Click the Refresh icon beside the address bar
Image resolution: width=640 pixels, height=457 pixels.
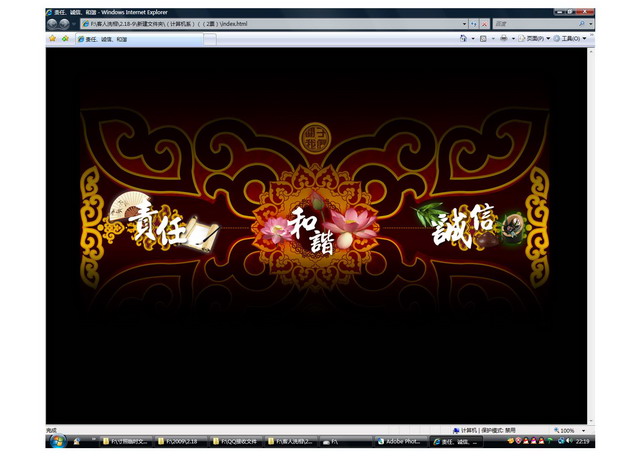coord(473,22)
